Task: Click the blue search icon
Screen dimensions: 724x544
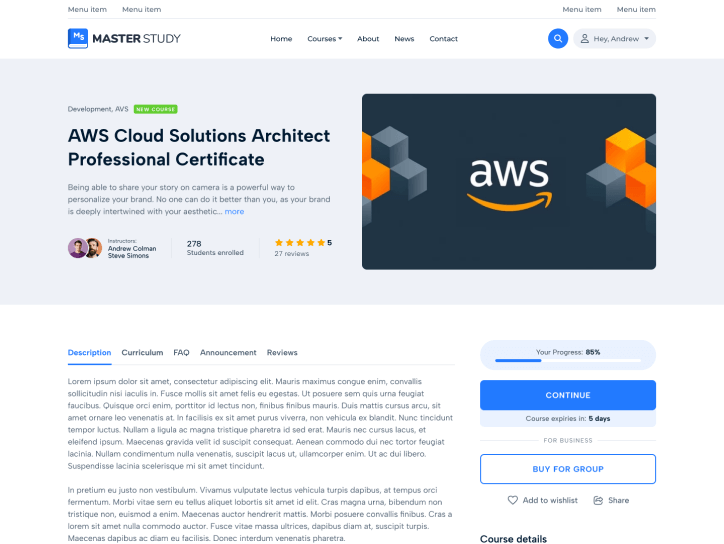Action: pyautogui.click(x=558, y=39)
